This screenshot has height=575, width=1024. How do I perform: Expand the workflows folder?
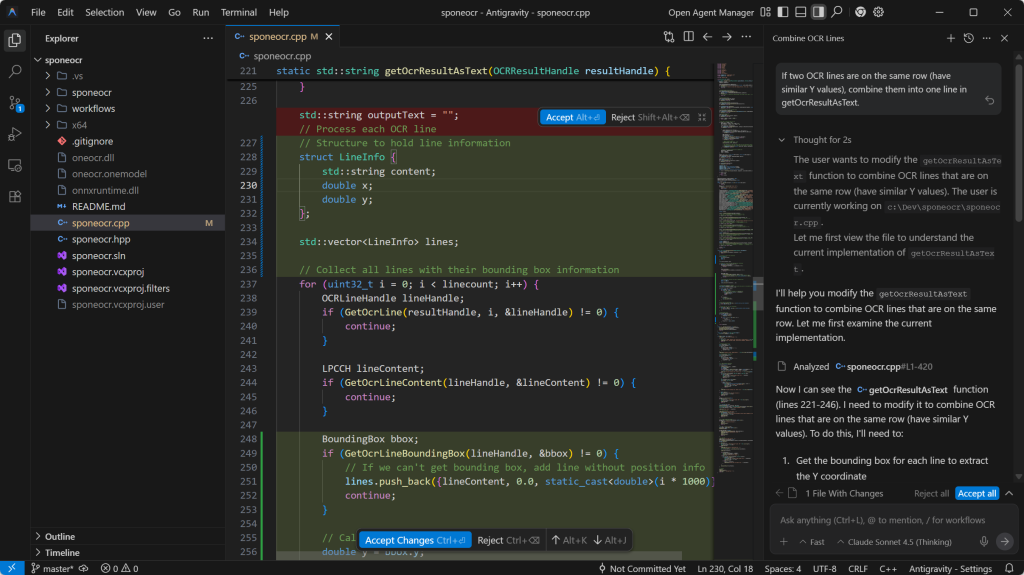click(x=92, y=108)
